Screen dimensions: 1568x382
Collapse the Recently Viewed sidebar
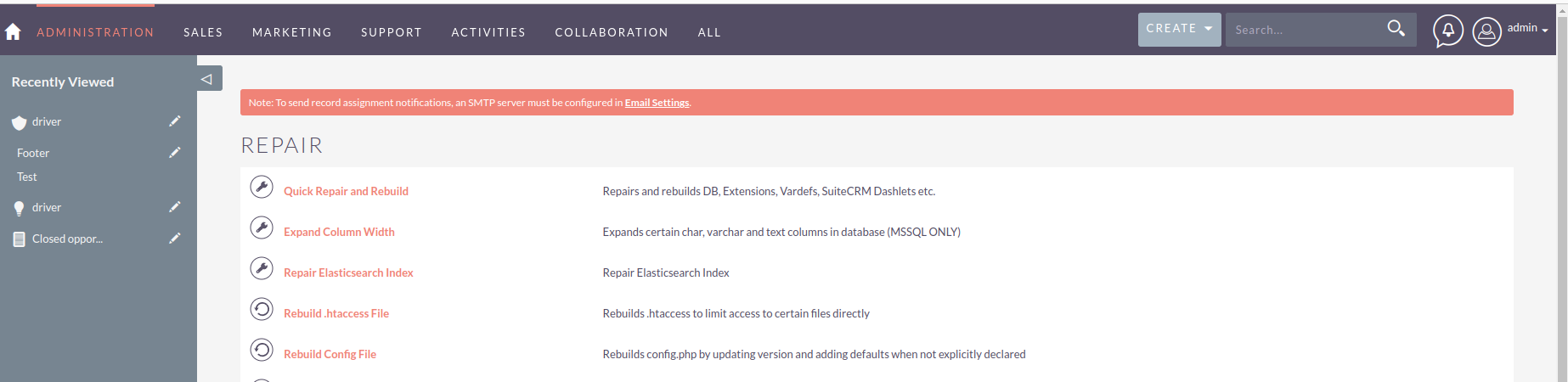pyautogui.click(x=207, y=79)
